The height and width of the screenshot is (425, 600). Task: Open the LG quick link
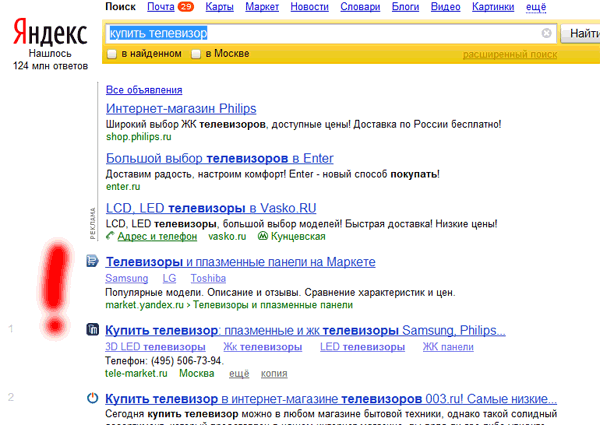tap(169, 278)
